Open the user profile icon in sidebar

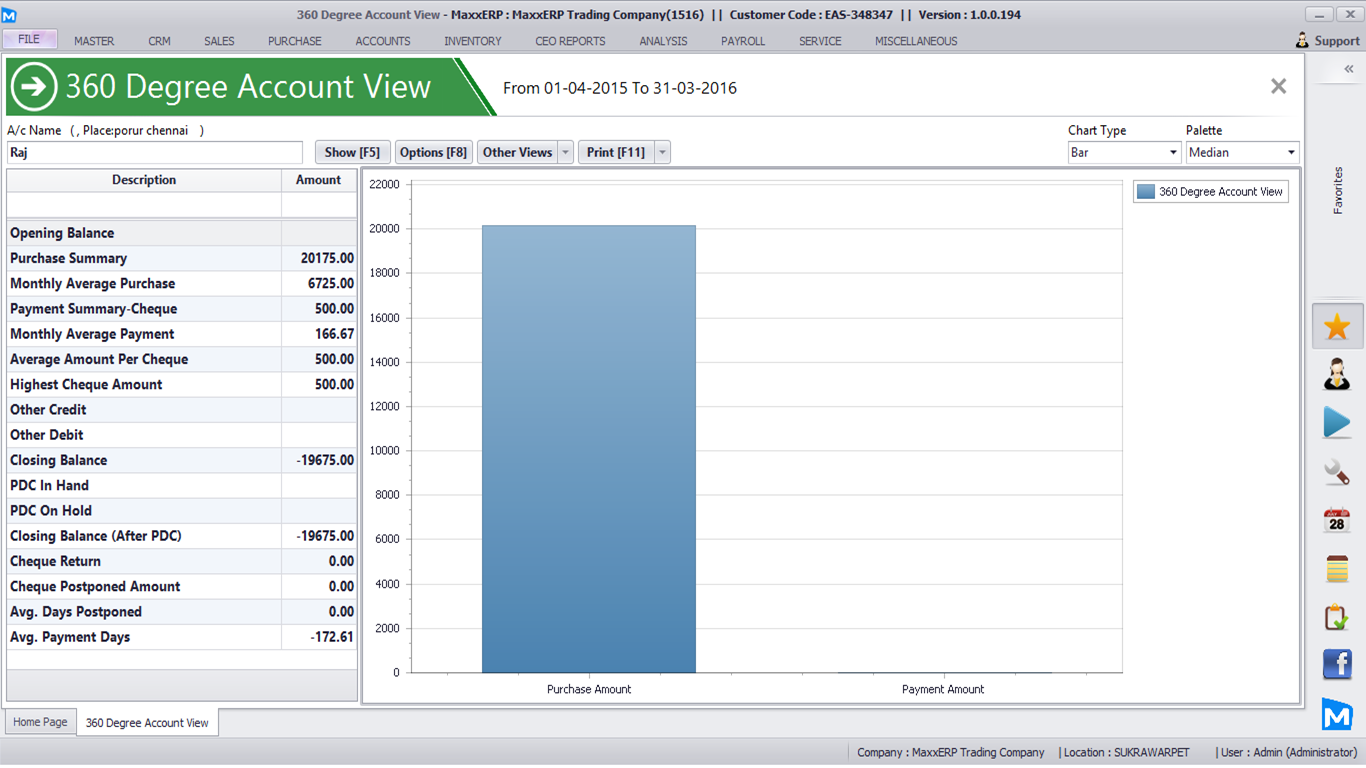point(1337,375)
